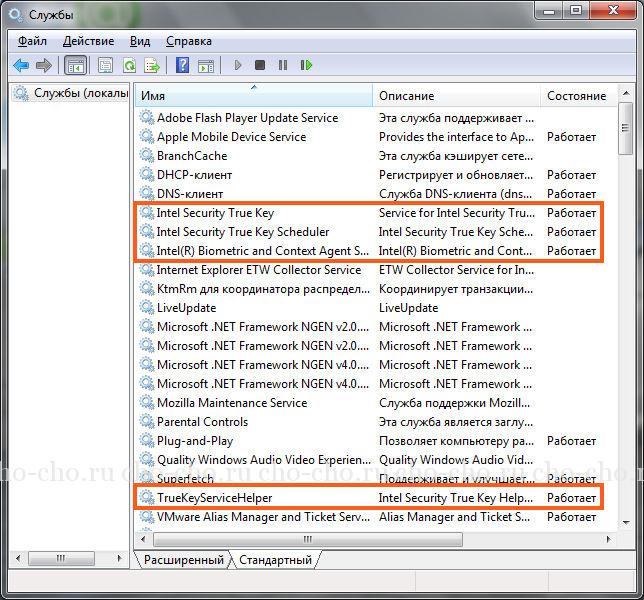Switch to the Стандартный tab
Screen dimensions: 644x600
[276, 560]
